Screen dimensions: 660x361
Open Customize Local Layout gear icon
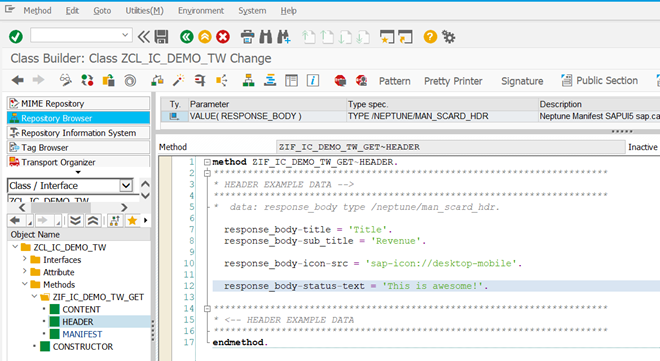coord(449,37)
